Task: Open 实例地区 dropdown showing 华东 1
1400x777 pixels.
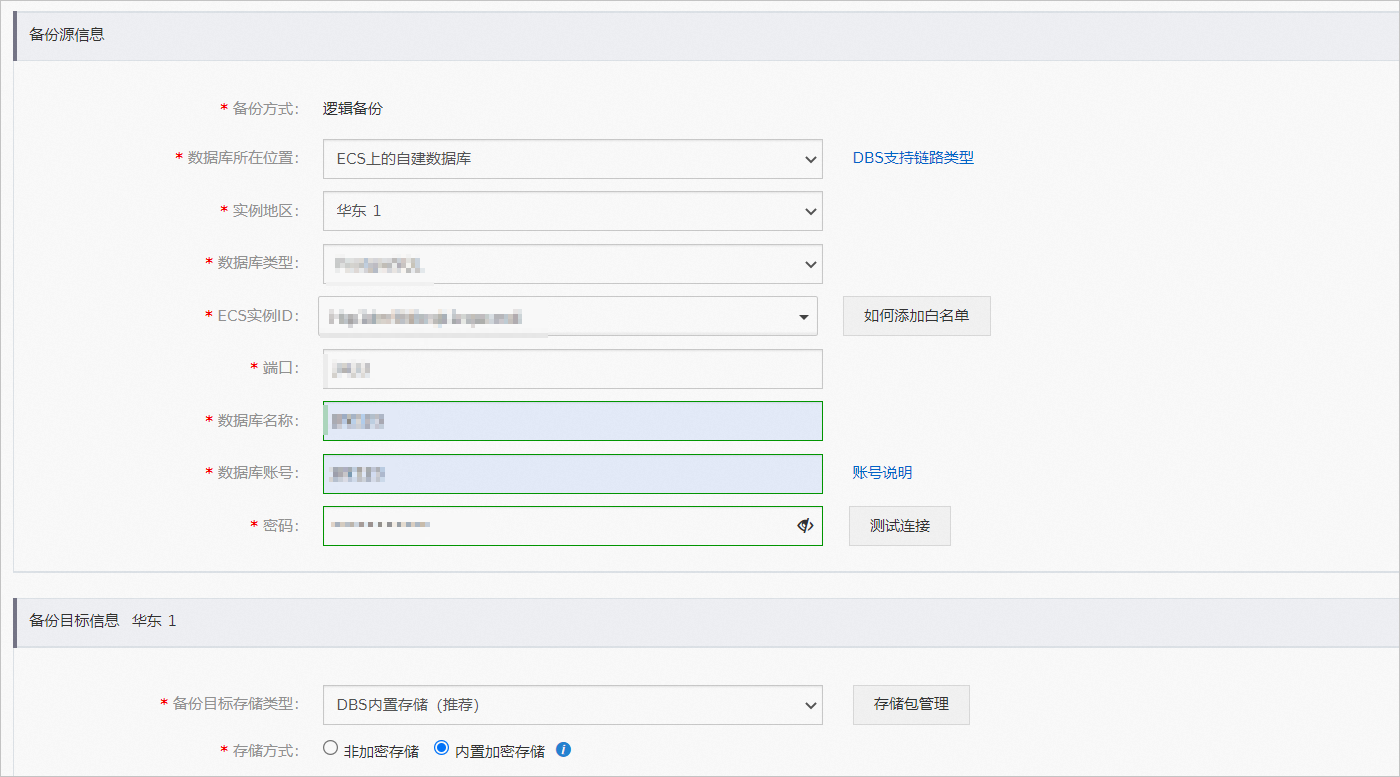Action: [573, 211]
